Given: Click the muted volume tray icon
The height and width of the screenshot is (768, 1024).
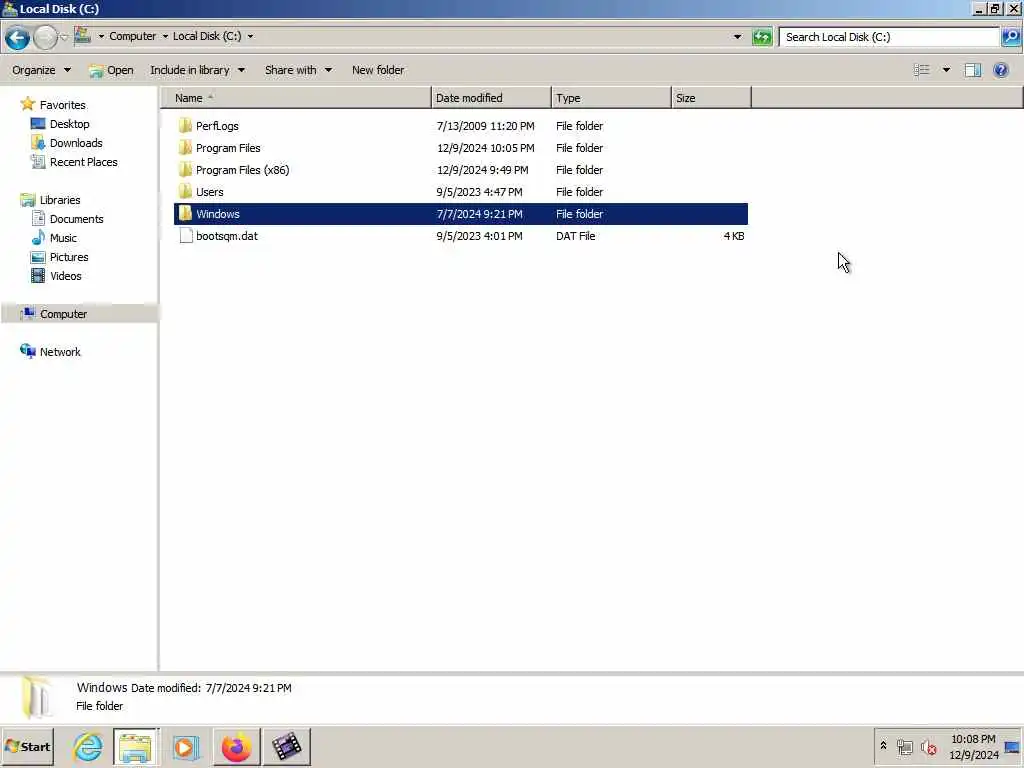Looking at the screenshot, I should tap(928, 747).
